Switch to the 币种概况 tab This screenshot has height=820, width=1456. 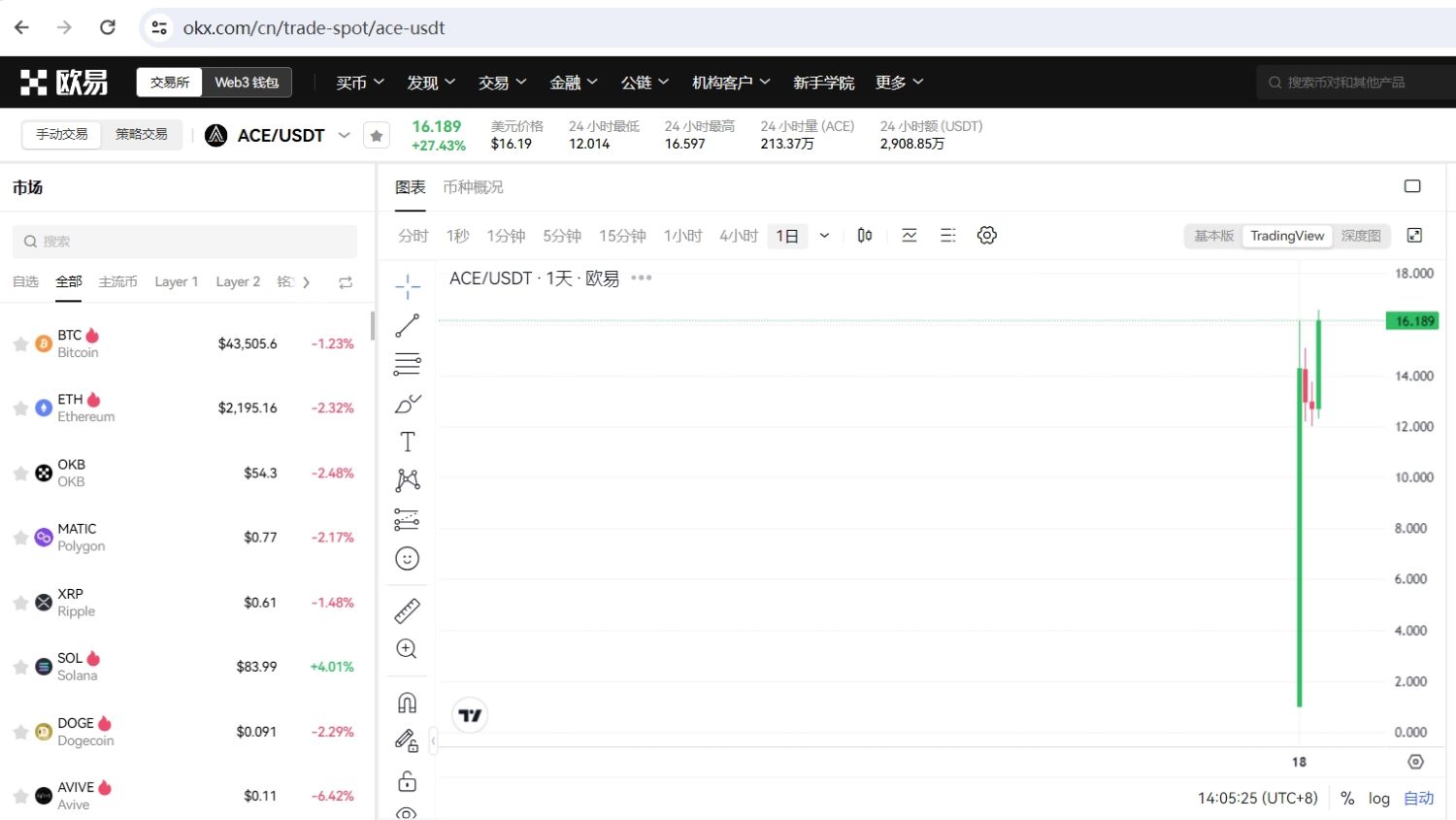(x=473, y=186)
